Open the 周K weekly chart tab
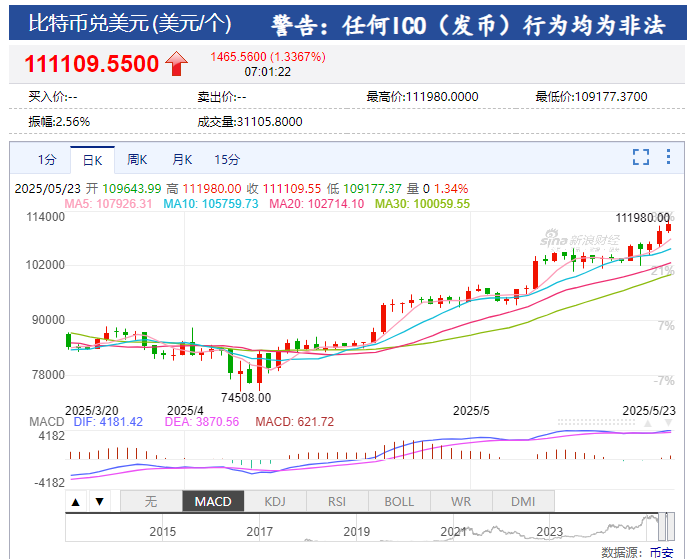 pyautogui.click(x=137, y=159)
